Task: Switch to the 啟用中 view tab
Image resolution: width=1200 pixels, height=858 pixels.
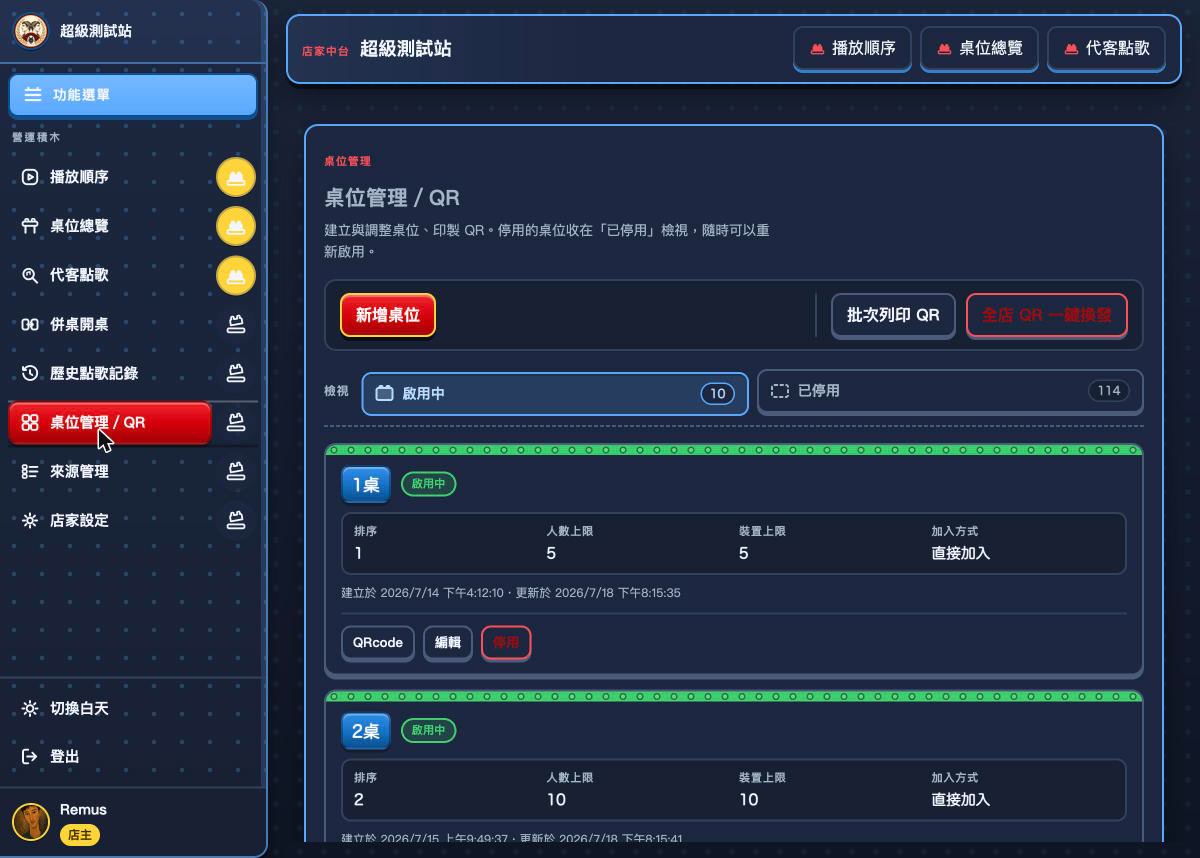Action: coord(555,393)
